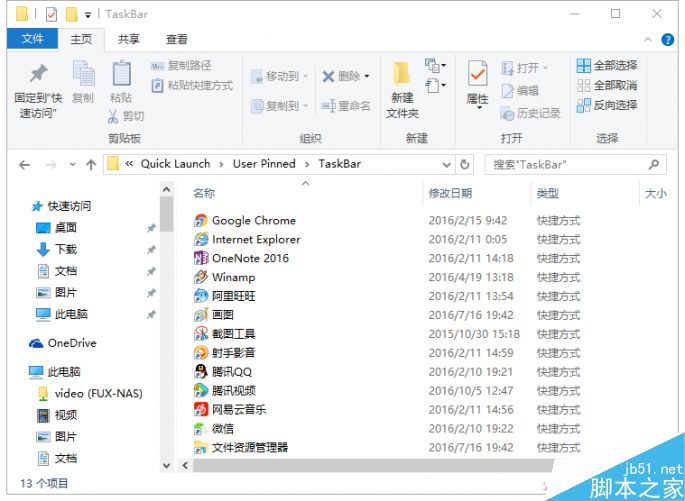Click the sidebar scroll down arrow
The height and width of the screenshot is (501, 685).
coord(166,466)
